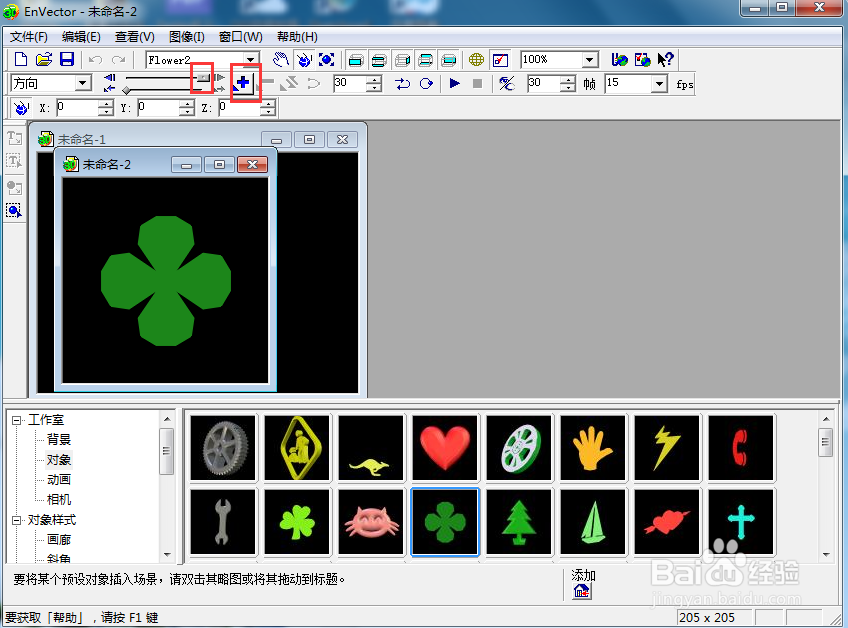Play the animation
Image resolution: width=848 pixels, height=628 pixels.
(454, 83)
